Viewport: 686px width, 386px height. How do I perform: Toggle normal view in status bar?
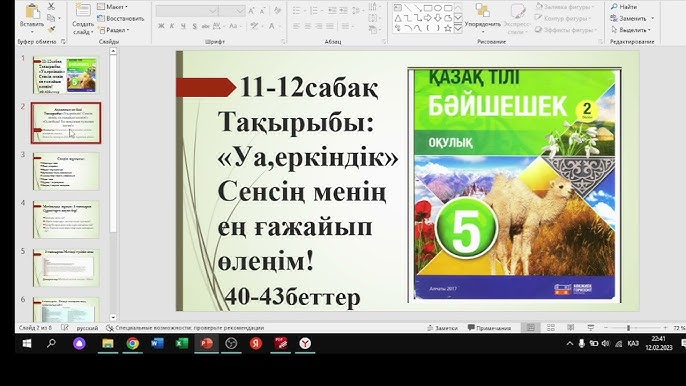pyautogui.click(x=531, y=327)
